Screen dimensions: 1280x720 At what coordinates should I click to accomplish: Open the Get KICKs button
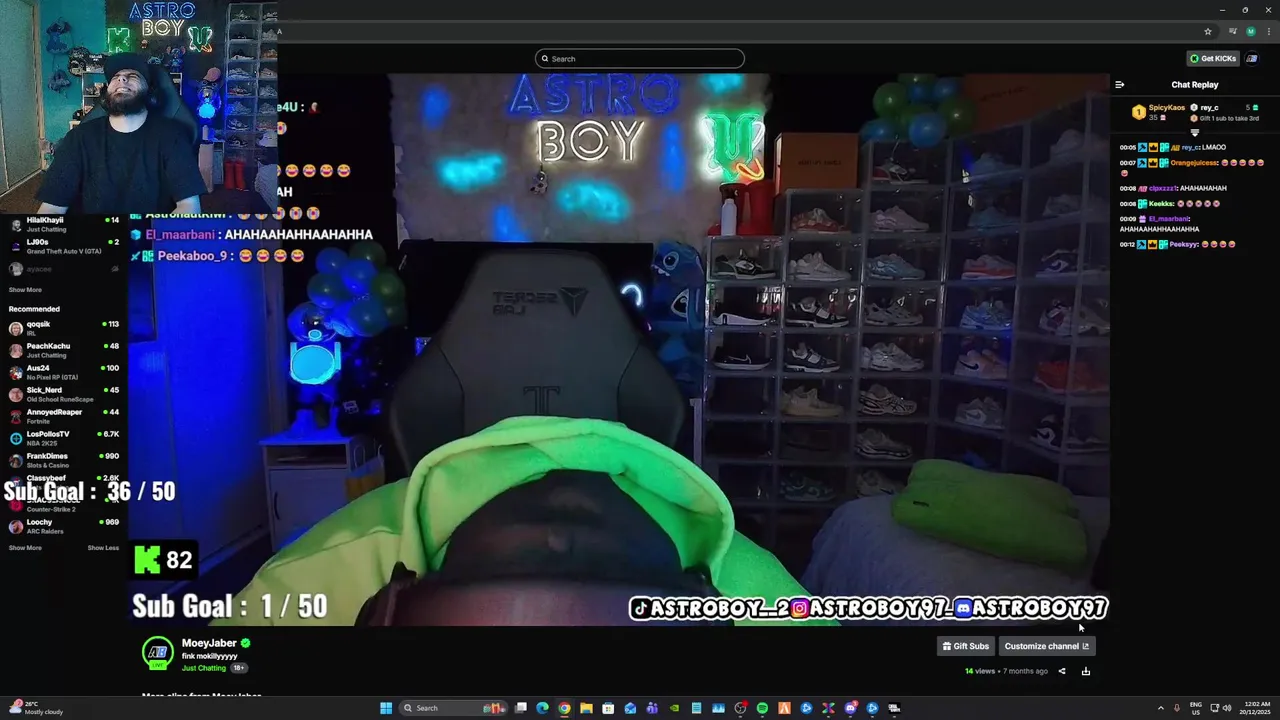point(1213,59)
